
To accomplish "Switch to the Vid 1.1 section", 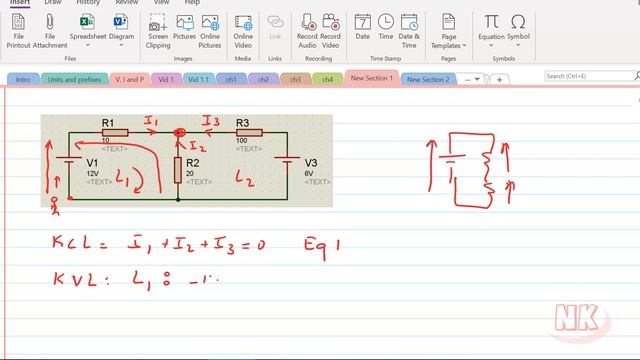I will [198, 80].
